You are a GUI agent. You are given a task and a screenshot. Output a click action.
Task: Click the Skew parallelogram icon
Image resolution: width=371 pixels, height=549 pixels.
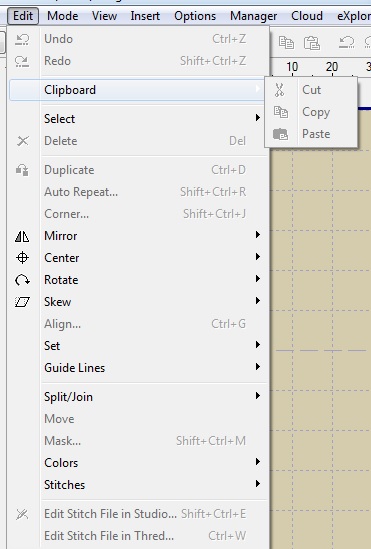[22, 302]
